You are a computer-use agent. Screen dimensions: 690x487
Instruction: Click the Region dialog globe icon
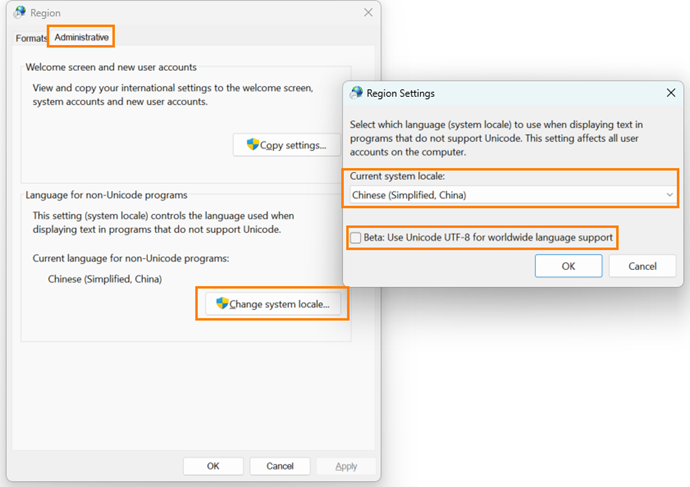[19, 12]
